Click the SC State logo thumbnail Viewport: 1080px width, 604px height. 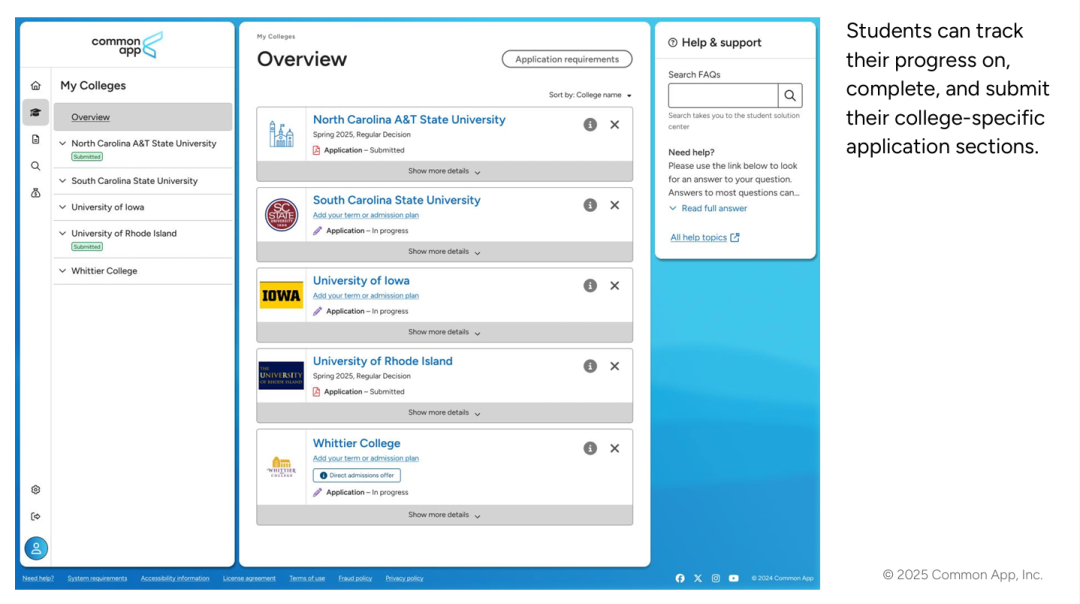click(281, 215)
